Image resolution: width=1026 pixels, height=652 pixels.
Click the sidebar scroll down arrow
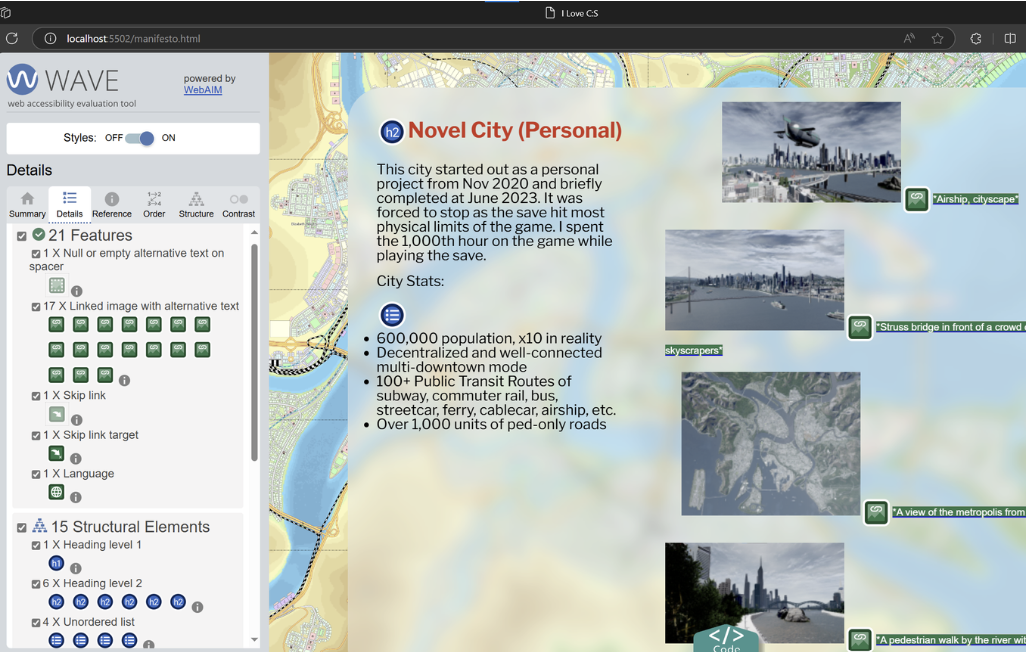point(254,639)
